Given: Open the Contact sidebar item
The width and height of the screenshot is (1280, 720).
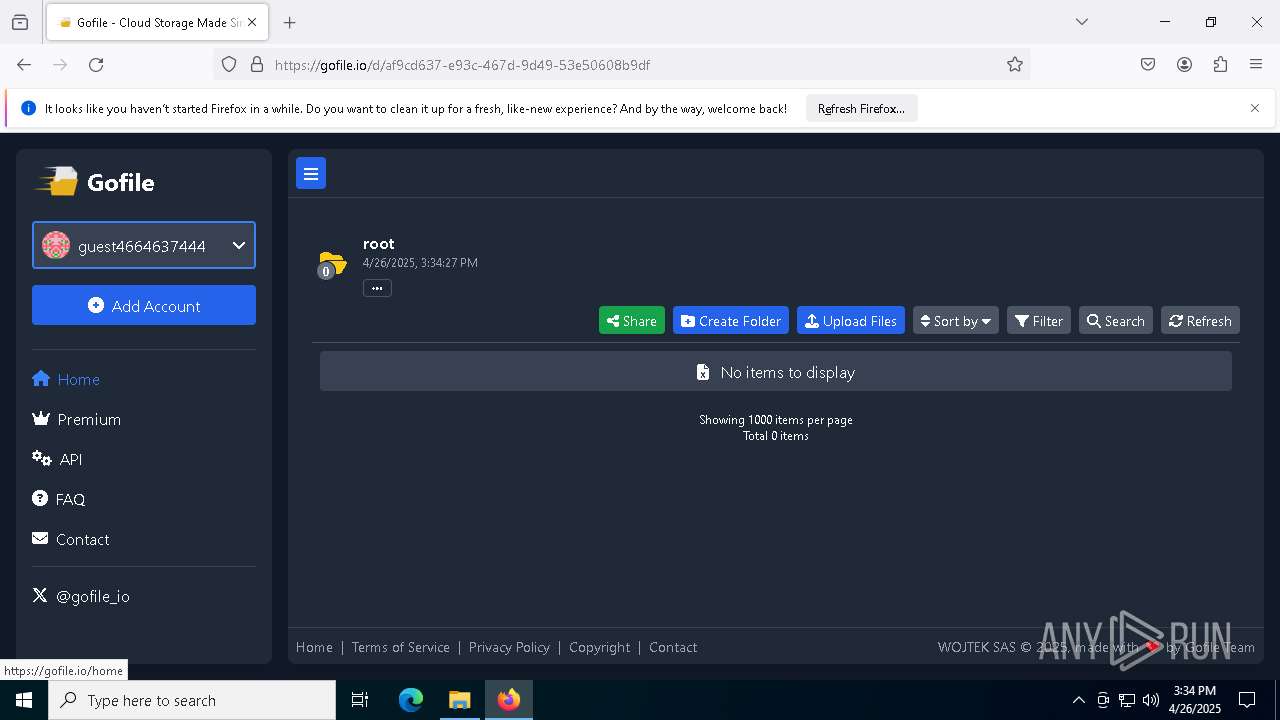Looking at the screenshot, I should [x=71, y=539].
